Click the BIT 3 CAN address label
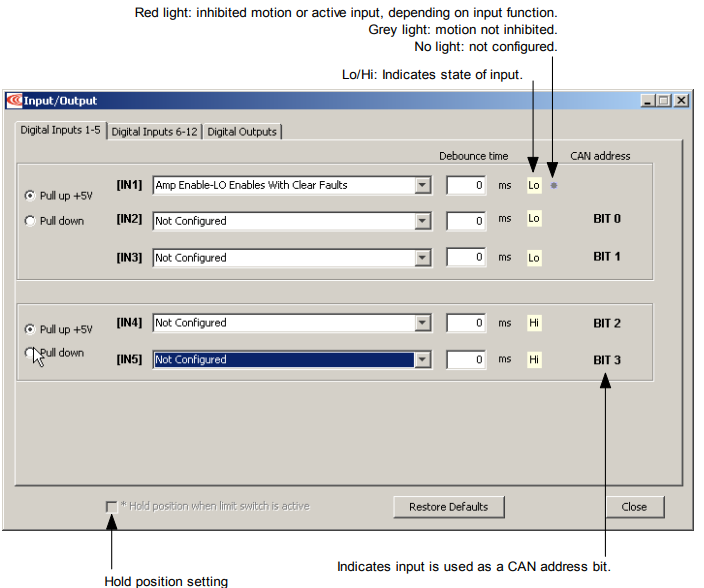The width and height of the screenshot is (704, 588). (607, 360)
